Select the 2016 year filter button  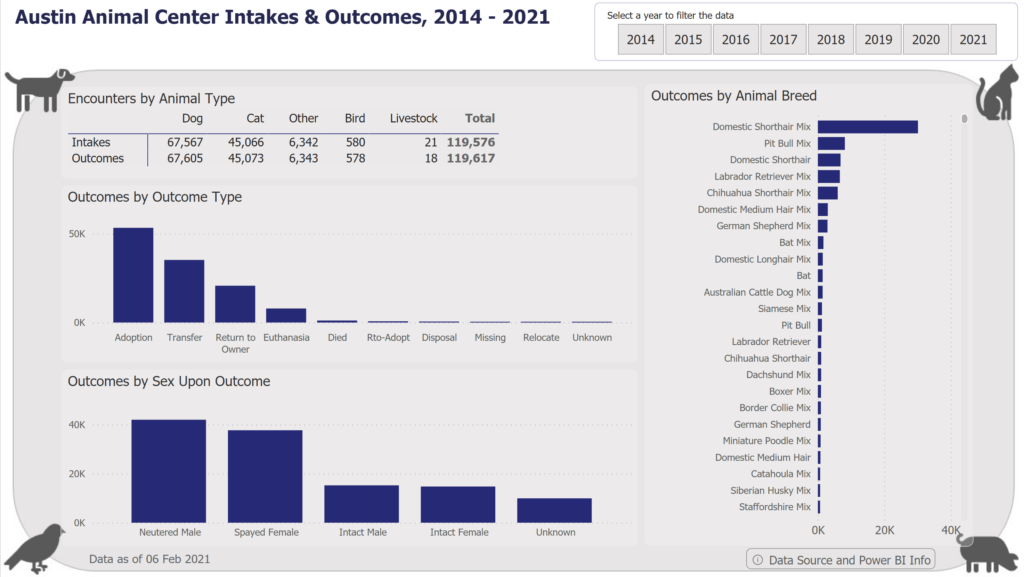point(736,39)
